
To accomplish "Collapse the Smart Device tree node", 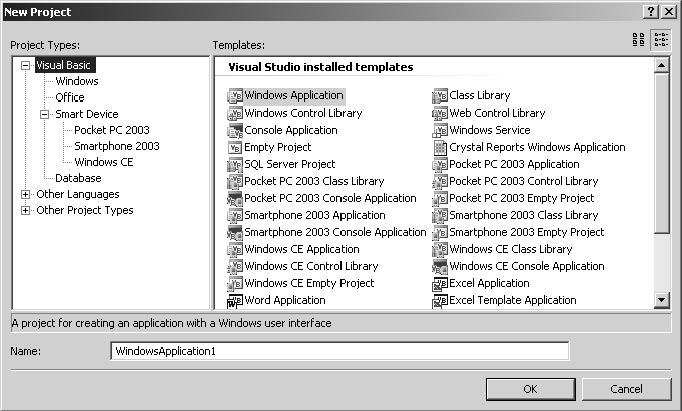I will pos(44,114).
